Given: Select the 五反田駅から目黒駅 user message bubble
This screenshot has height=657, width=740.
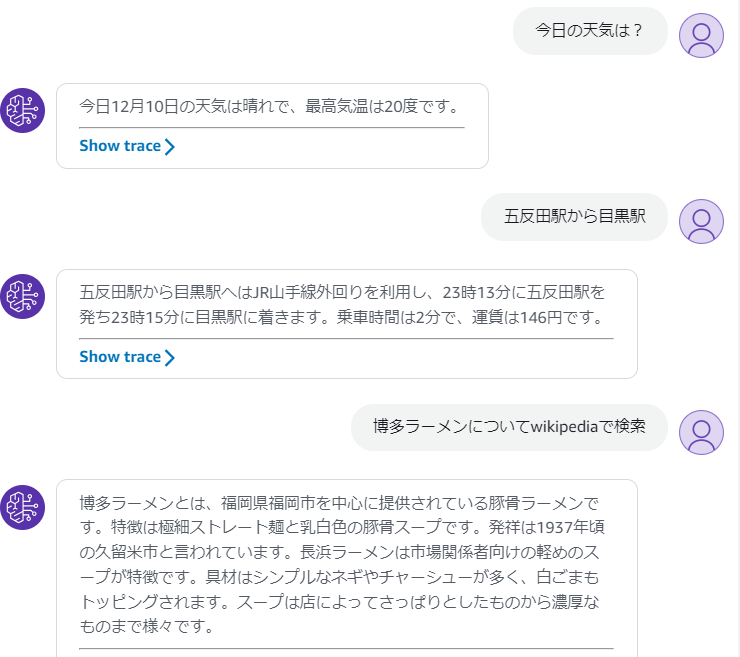Looking at the screenshot, I should (574, 217).
